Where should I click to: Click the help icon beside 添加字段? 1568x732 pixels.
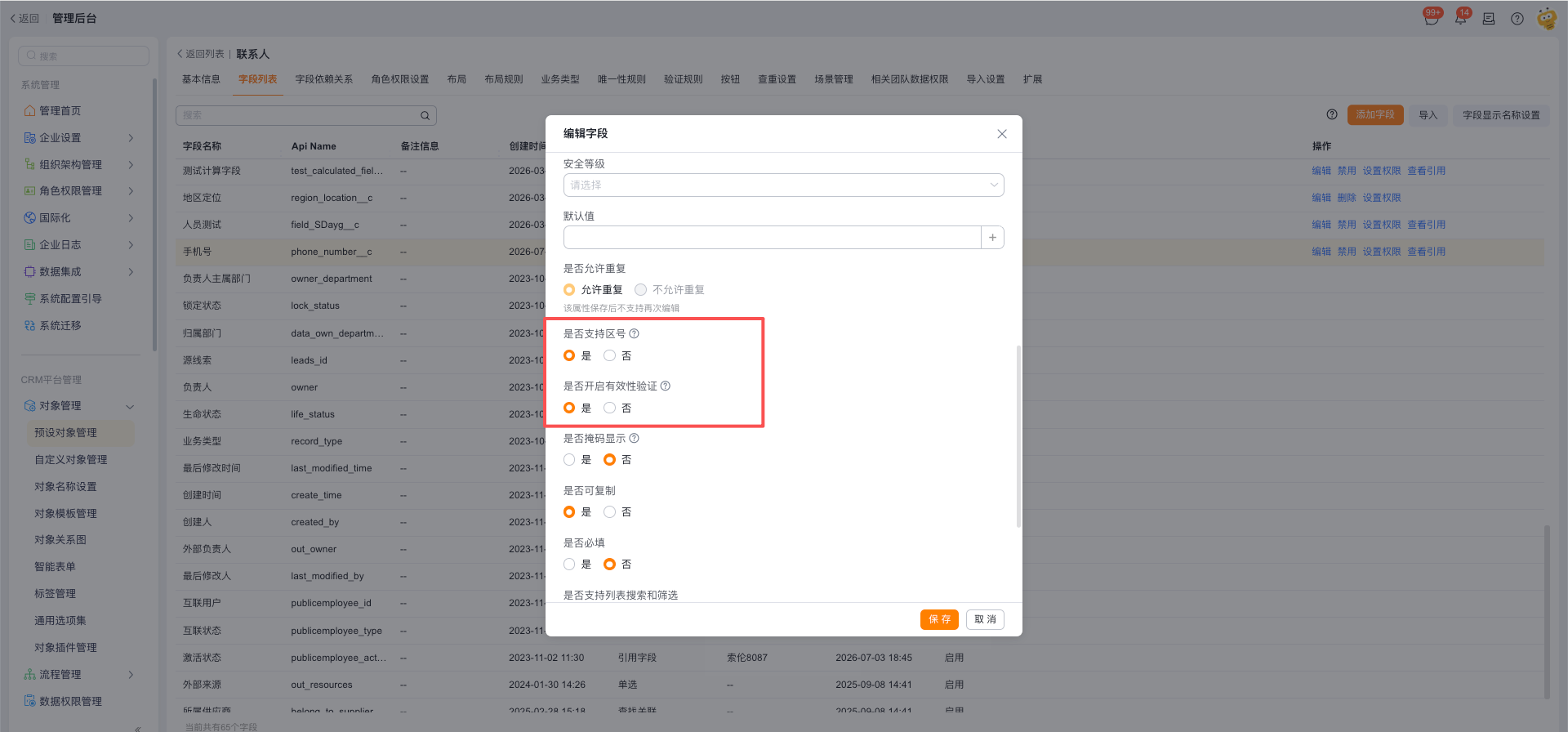click(x=1332, y=114)
